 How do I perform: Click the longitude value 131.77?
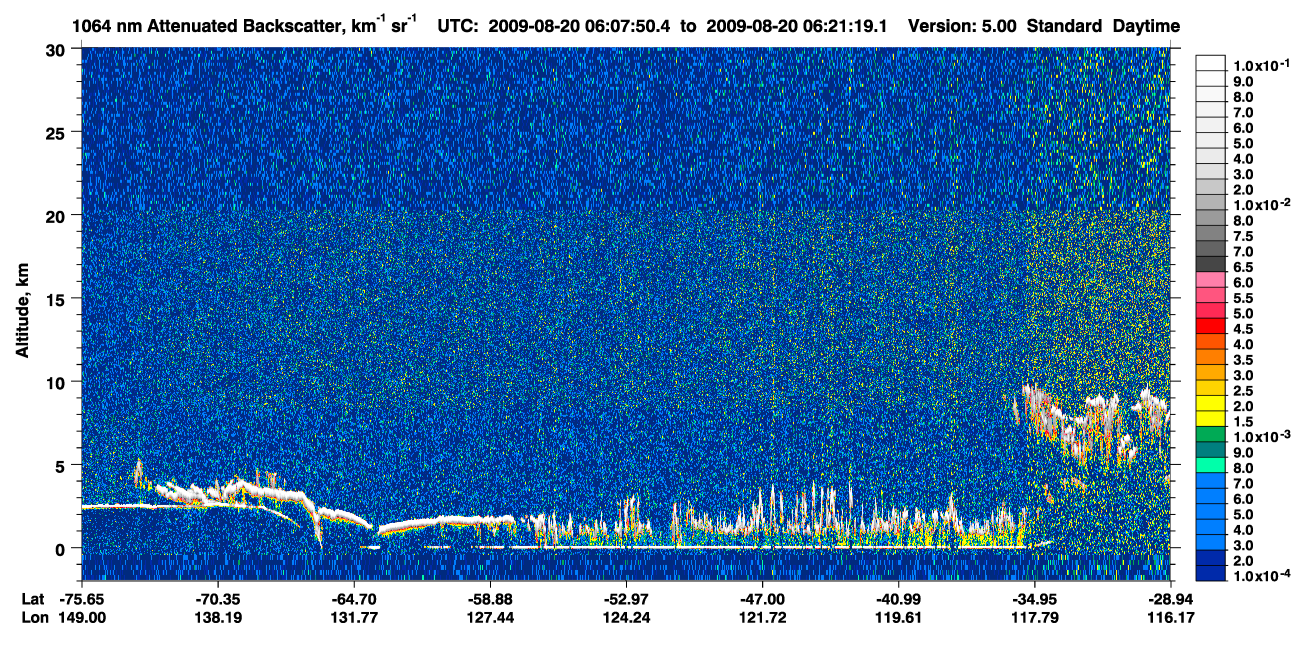[x=354, y=617]
